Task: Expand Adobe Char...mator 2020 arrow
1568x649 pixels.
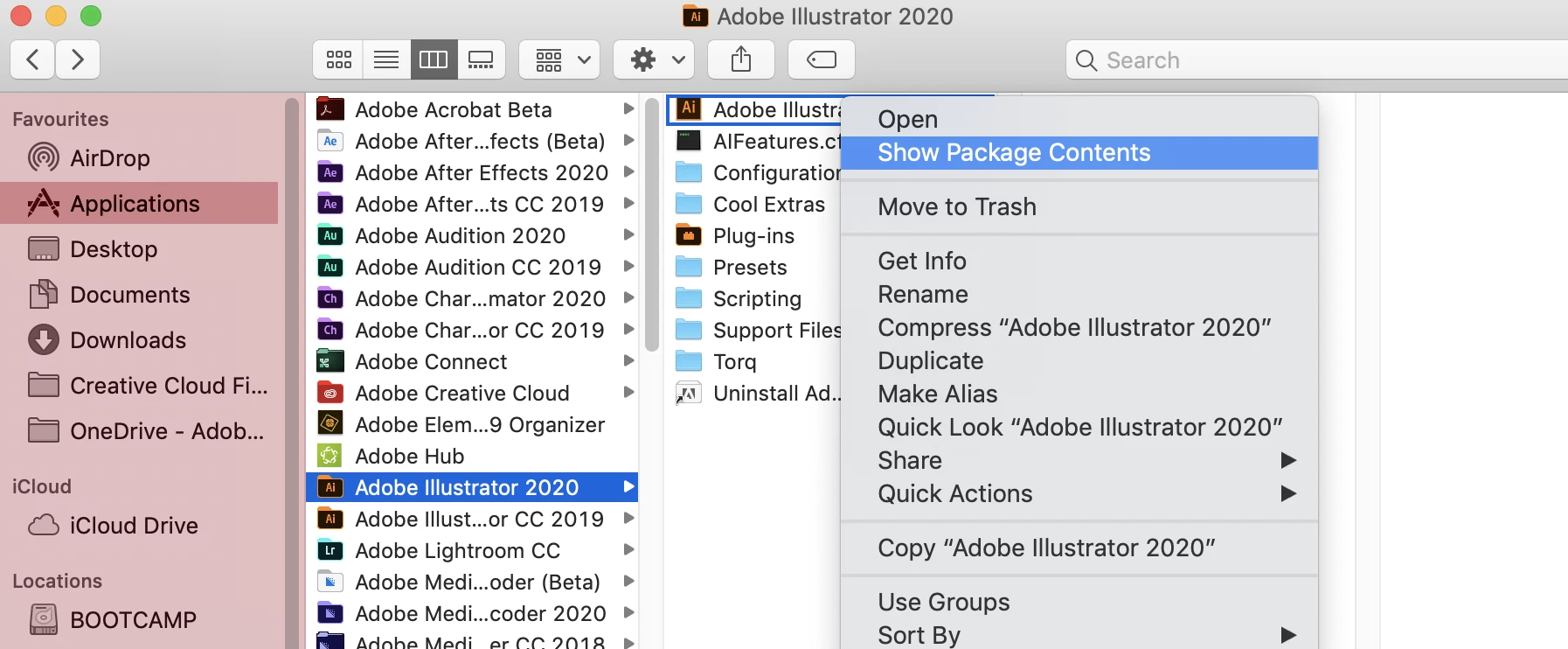Action: coord(628,298)
